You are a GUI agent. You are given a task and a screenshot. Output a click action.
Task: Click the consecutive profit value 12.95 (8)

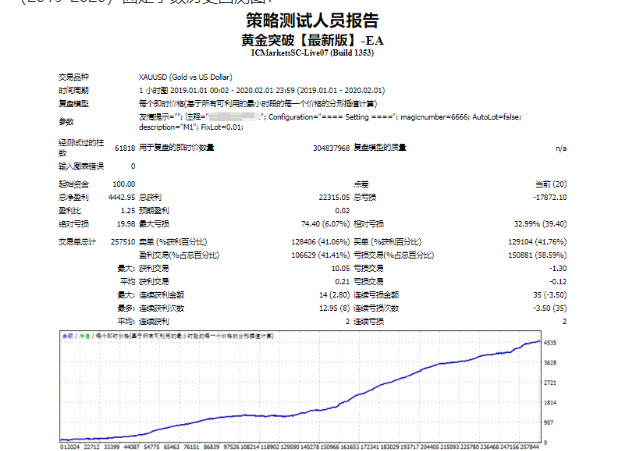[x=334, y=308]
